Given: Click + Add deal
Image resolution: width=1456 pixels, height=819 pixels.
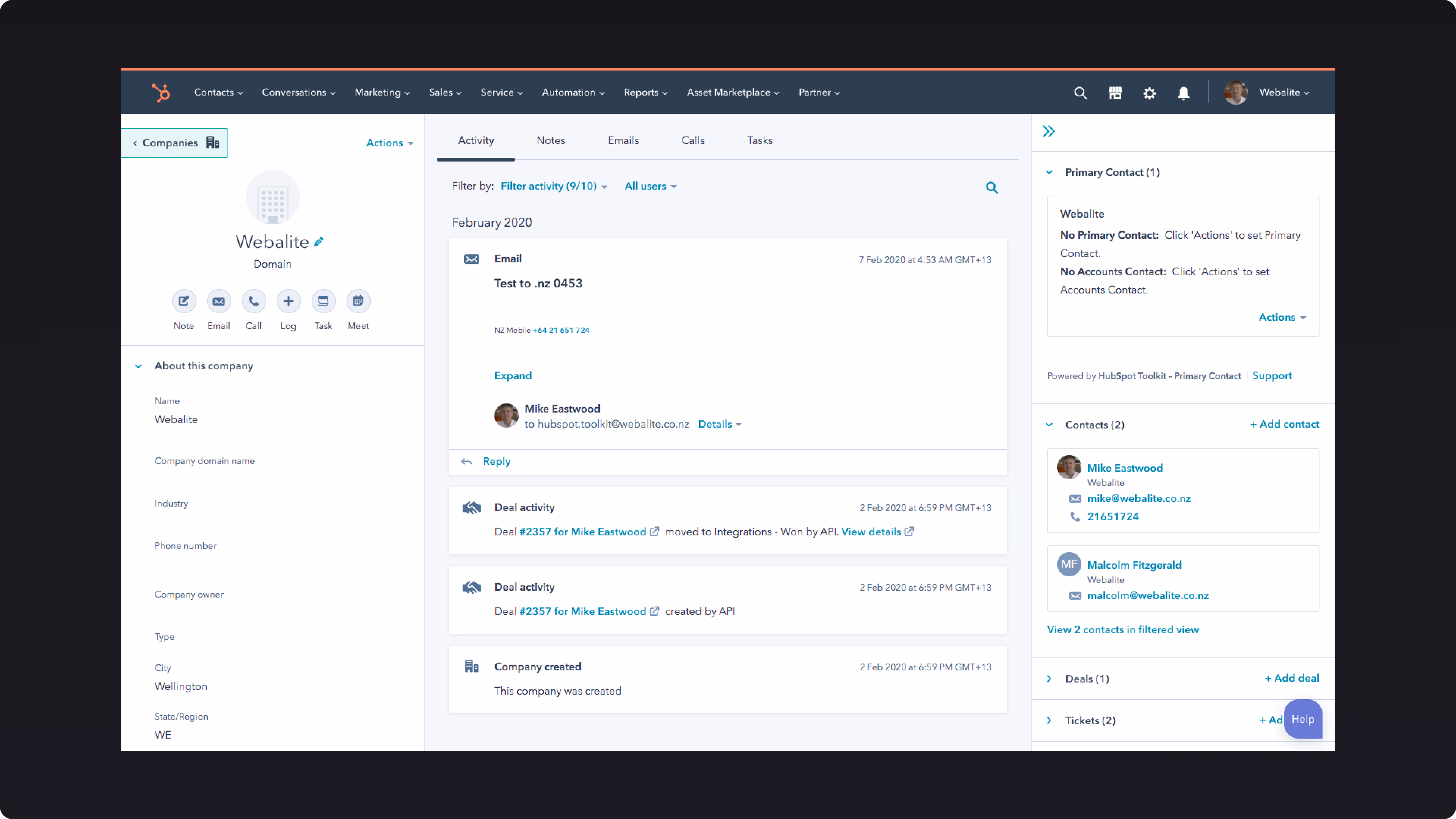Looking at the screenshot, I should tap(1291, 678).
